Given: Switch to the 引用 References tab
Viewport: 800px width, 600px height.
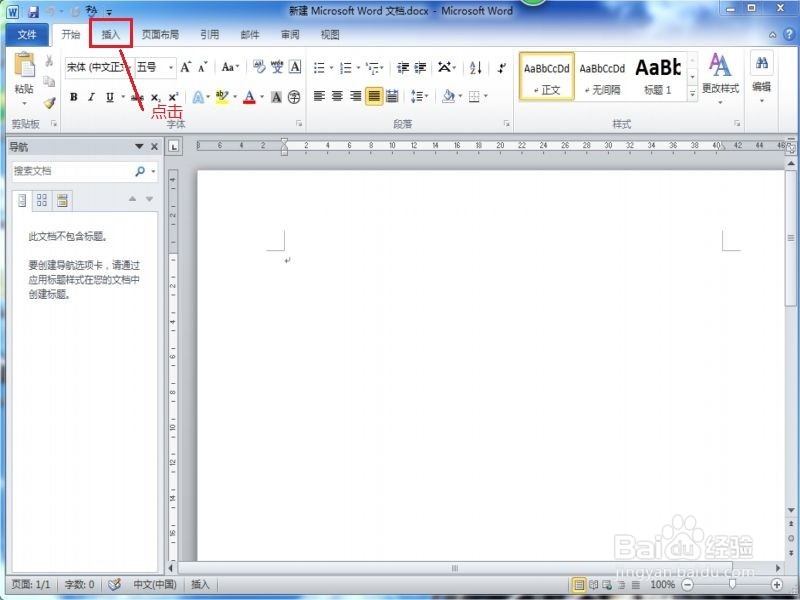Looking at the screenshot, I should (210, 35).
